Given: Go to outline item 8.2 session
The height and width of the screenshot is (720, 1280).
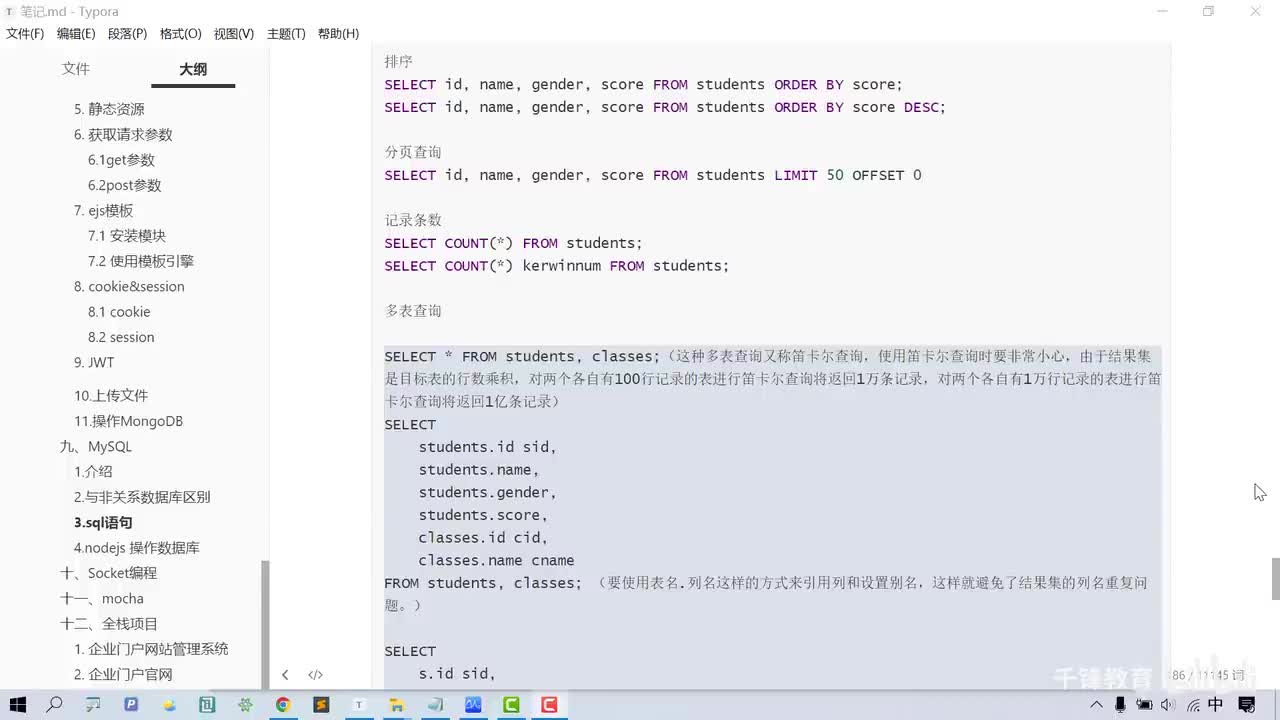Looking at the screenshot, I should click(x=121, y=337).
